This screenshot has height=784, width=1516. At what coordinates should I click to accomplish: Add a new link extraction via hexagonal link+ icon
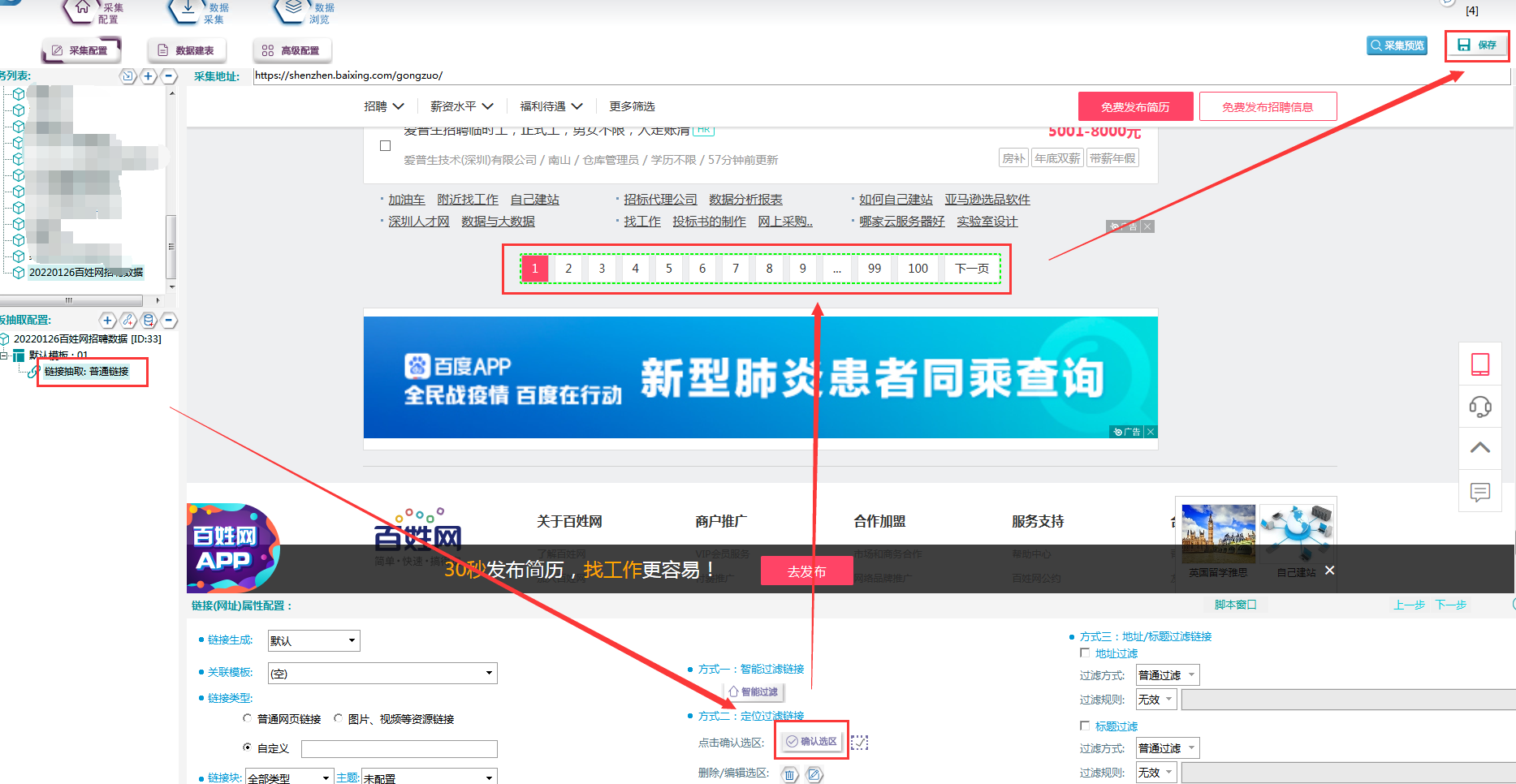point(127,321)
